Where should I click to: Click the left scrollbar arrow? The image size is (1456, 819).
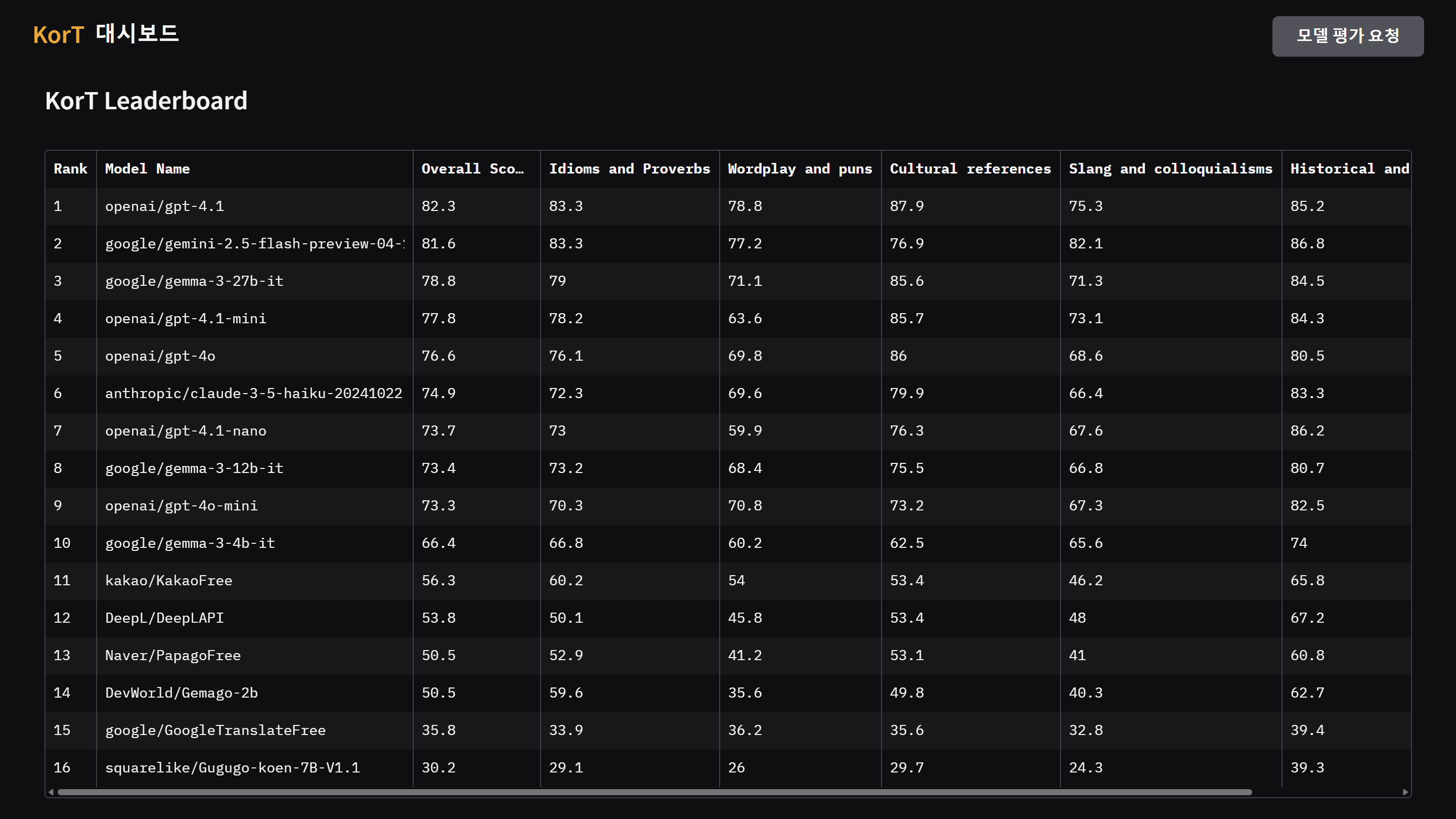51,792
